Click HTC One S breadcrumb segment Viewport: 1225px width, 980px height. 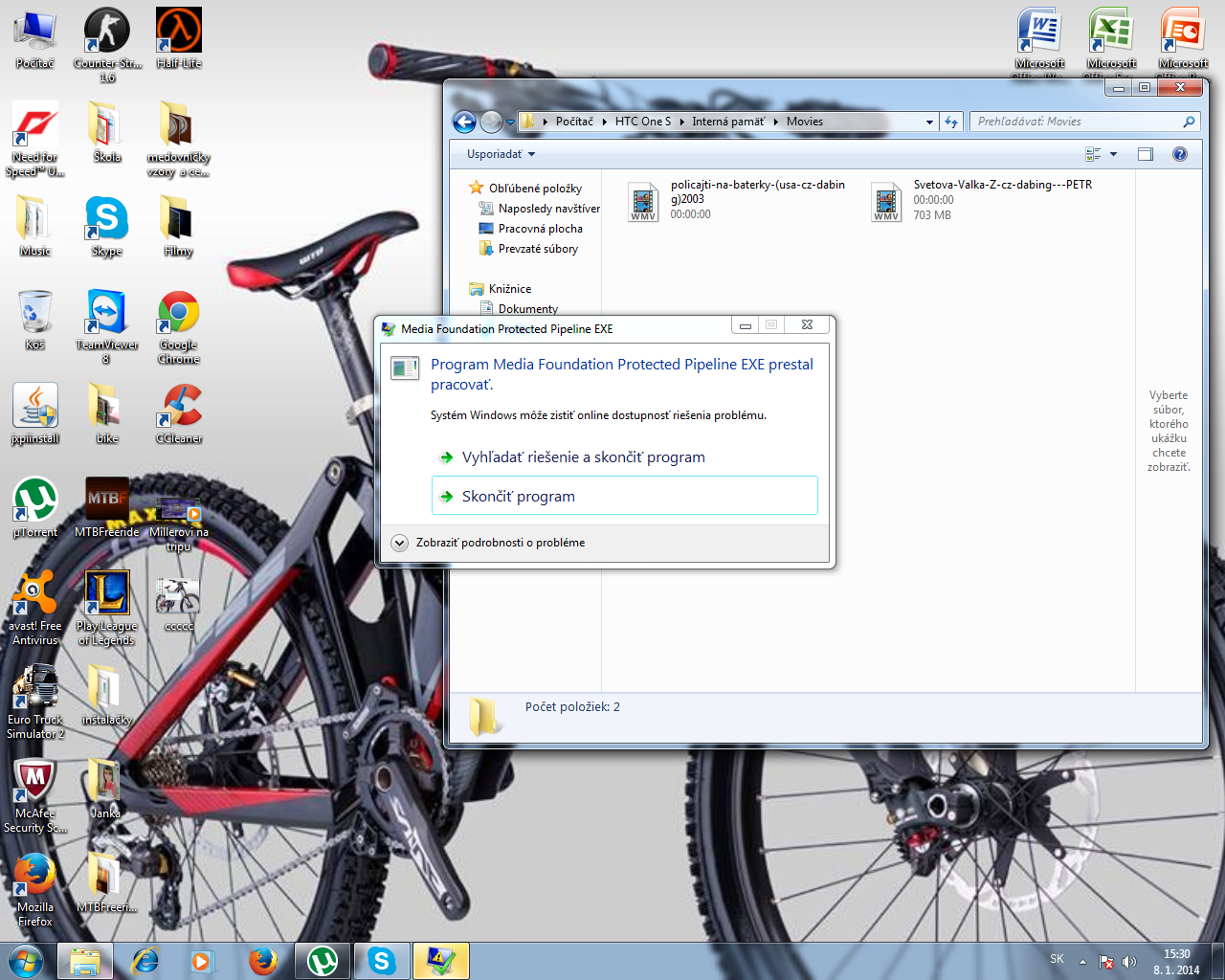tap(643, 122)
